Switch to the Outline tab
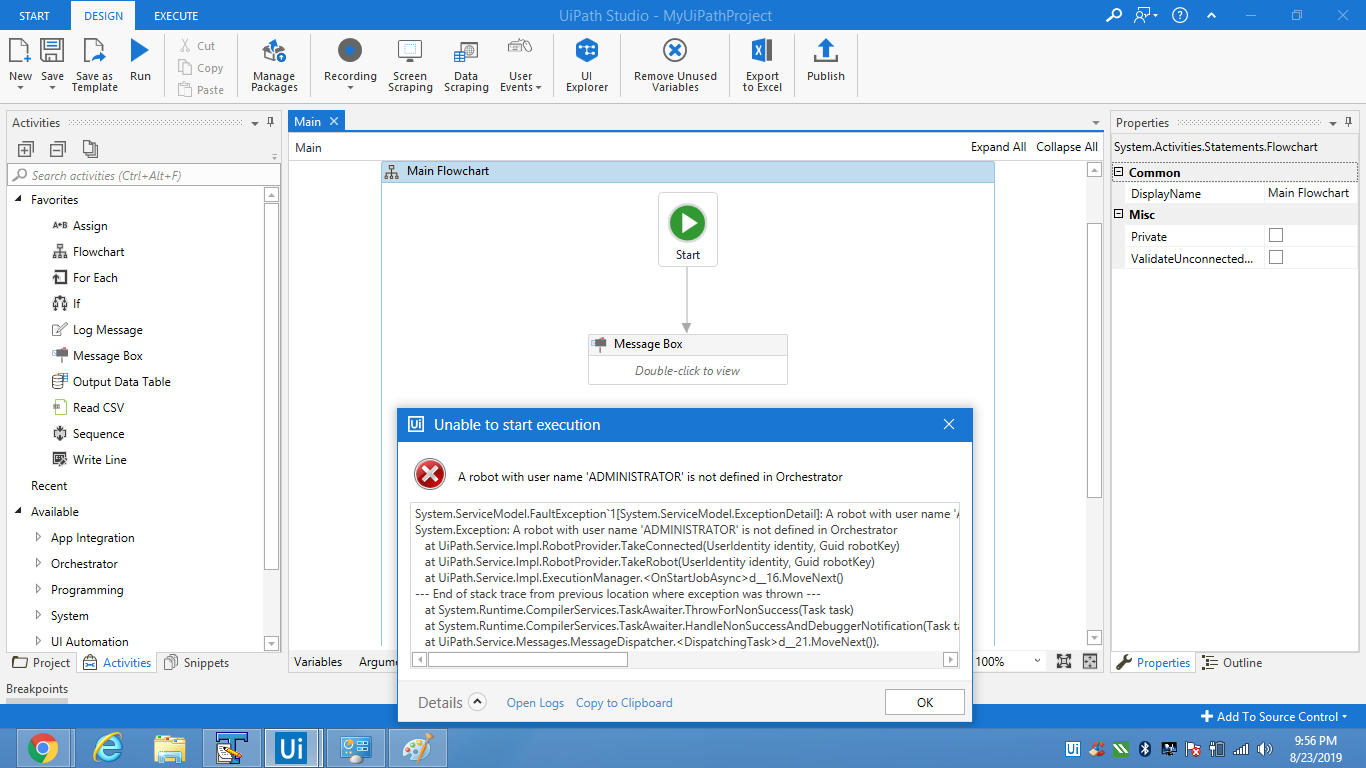The width and height of the screenshot is (1366, 768). 1232,662
